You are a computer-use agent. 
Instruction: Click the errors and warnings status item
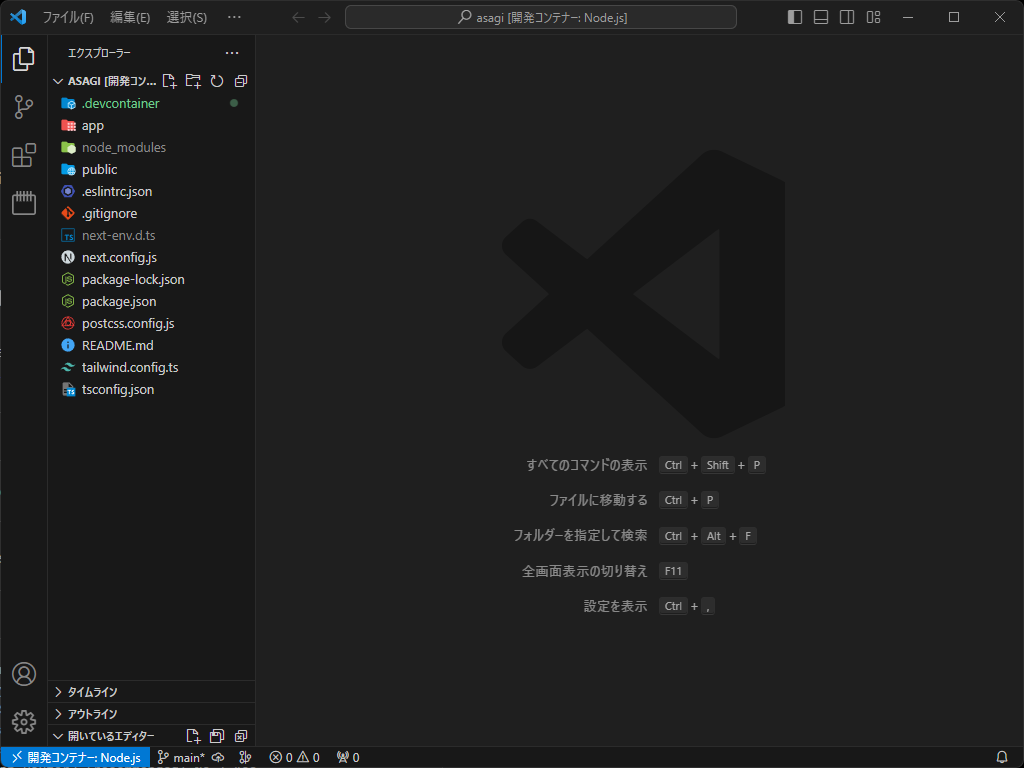[295, 758]
